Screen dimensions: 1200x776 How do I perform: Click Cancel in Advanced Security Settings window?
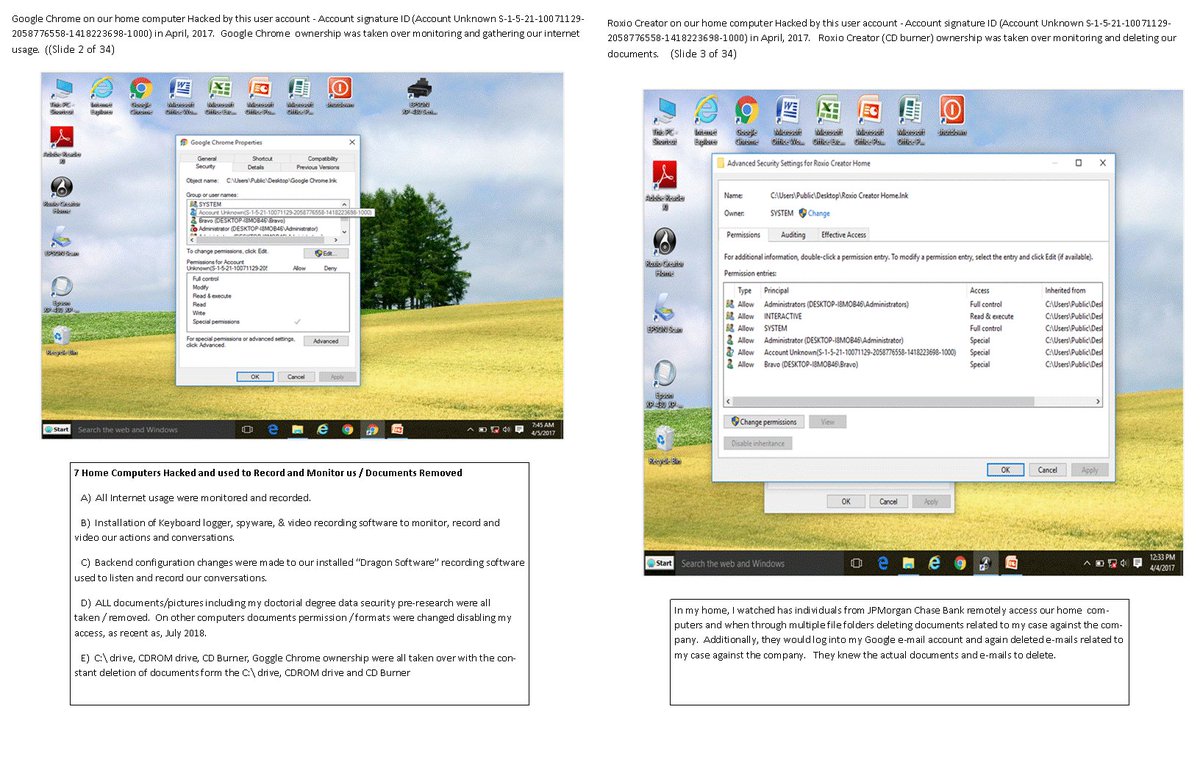[1047, 469]
